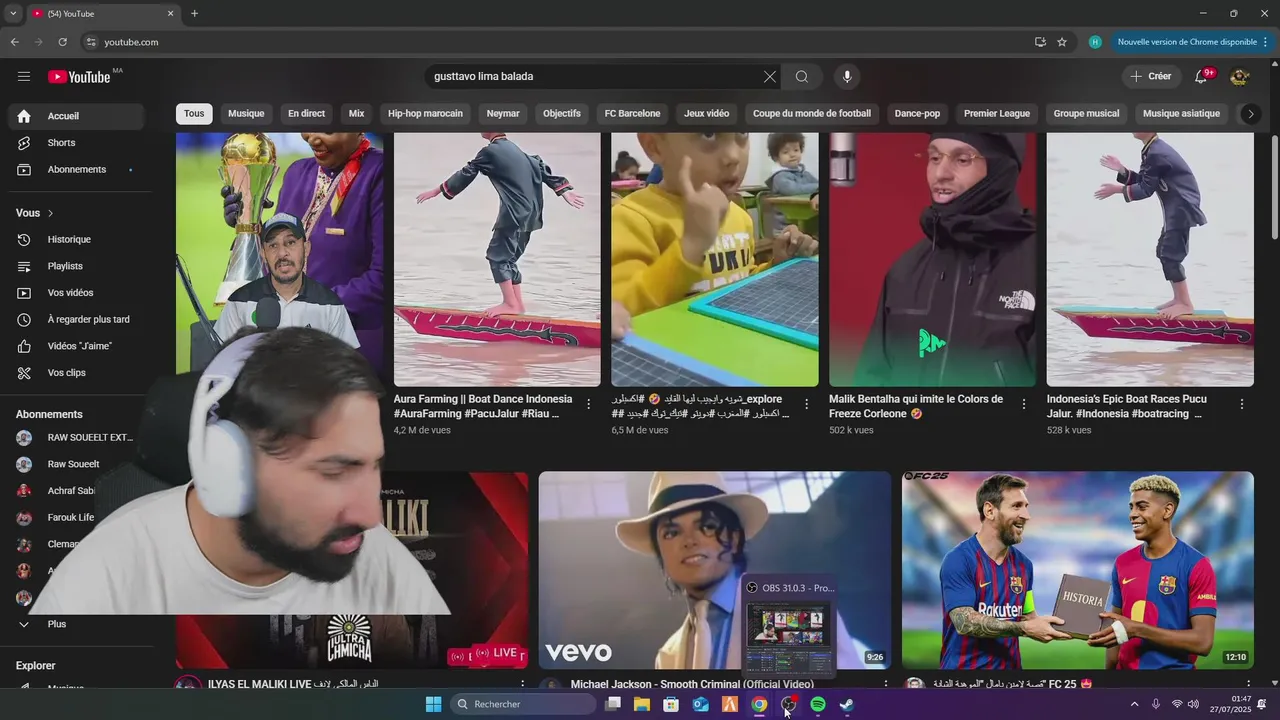Screen dimensions: 1280x720
Task: Go to the YouTube logo home link
Action: (x=79, y=77)
